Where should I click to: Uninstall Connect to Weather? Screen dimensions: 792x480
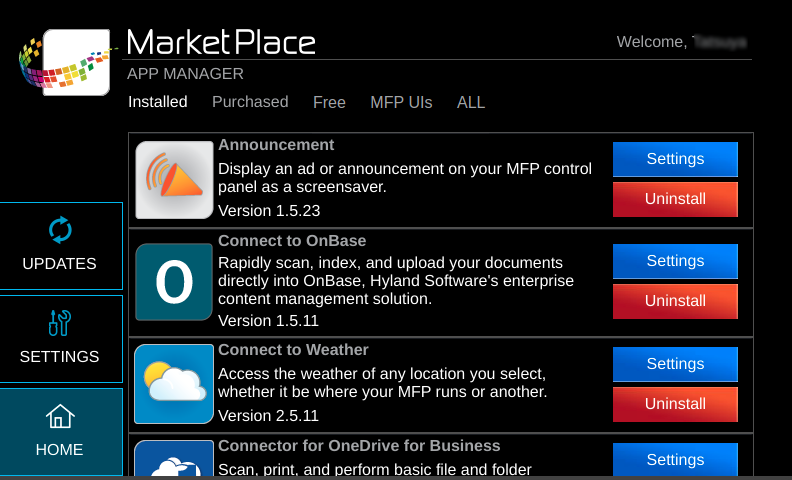coord(675,404)
